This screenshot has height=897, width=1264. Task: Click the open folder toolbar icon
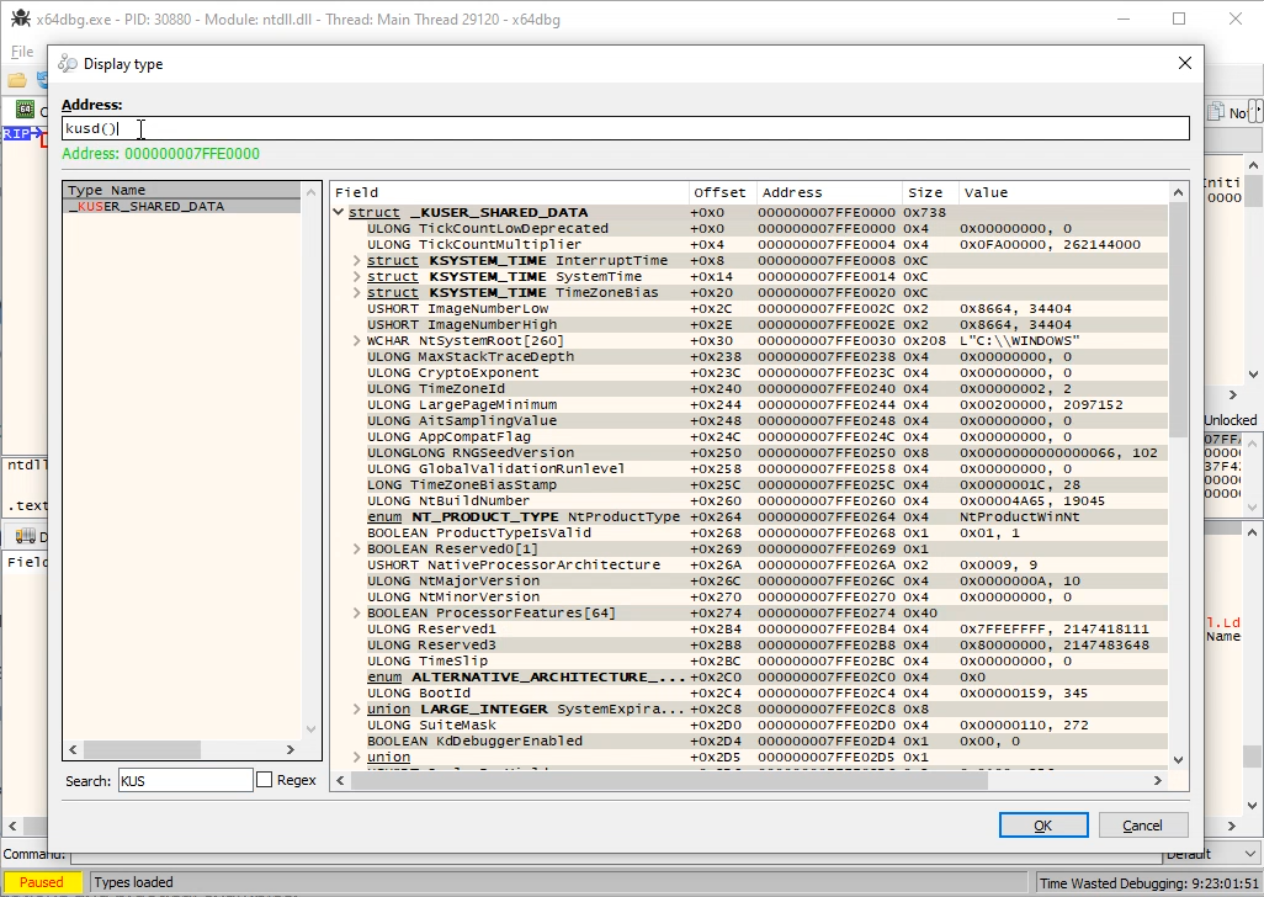(17, 80)
